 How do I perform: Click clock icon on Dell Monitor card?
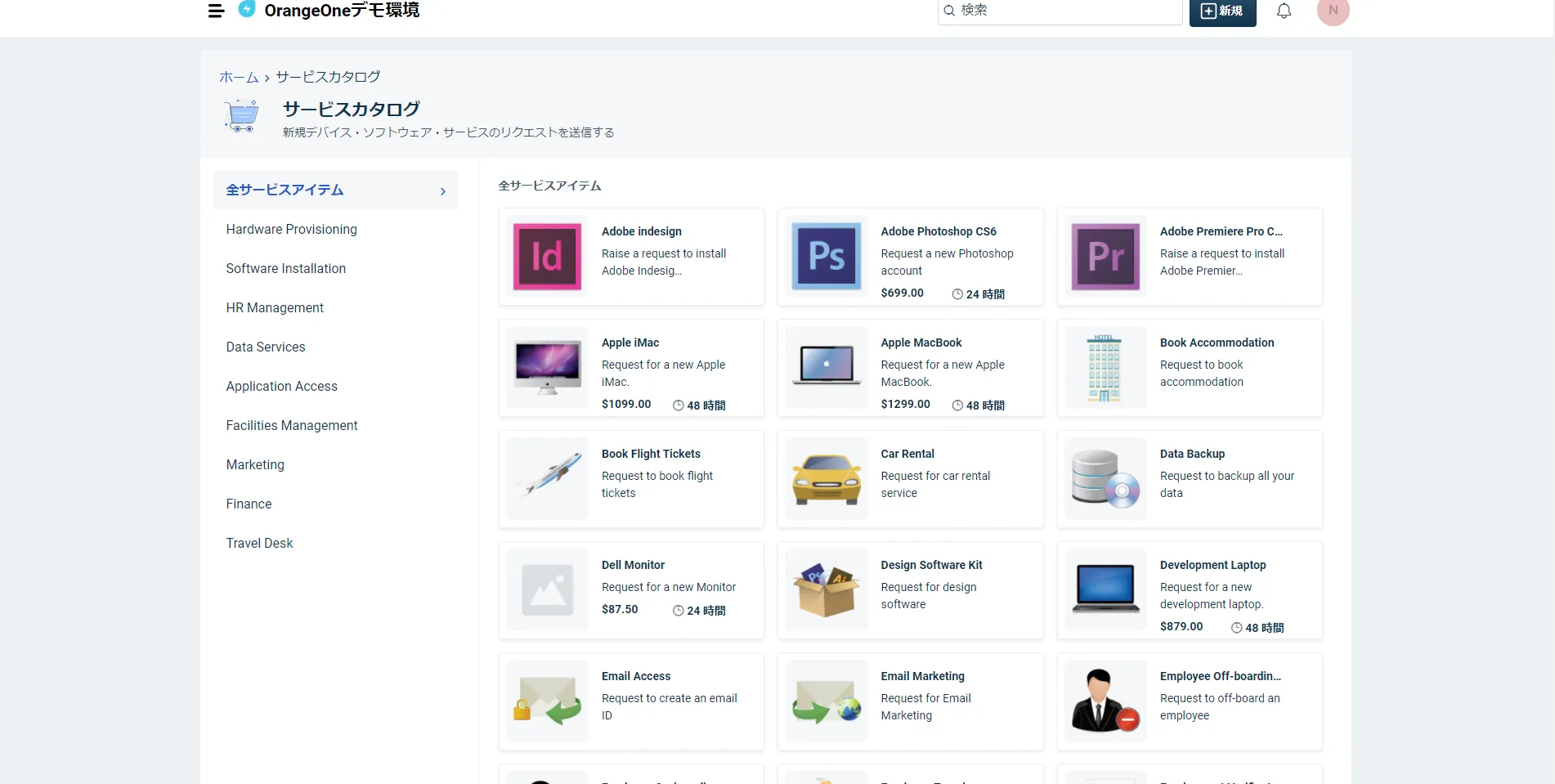[x=678, y=611]
